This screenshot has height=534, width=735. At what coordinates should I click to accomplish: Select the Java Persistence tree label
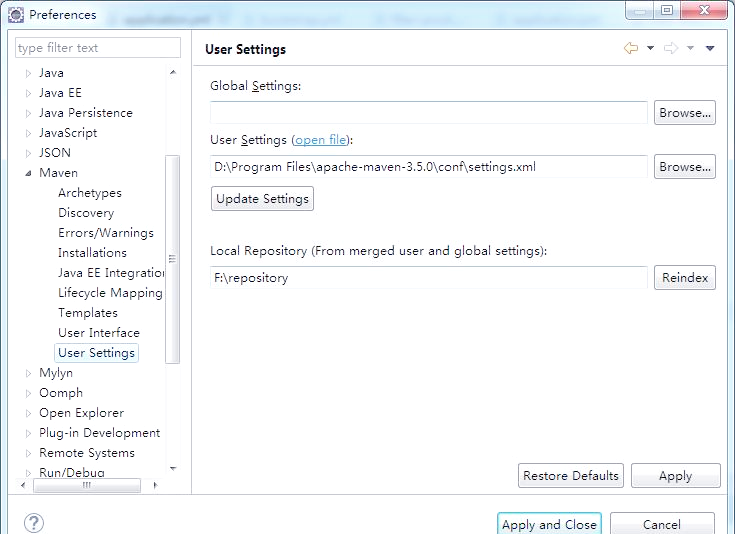click(x=86, y=113)
